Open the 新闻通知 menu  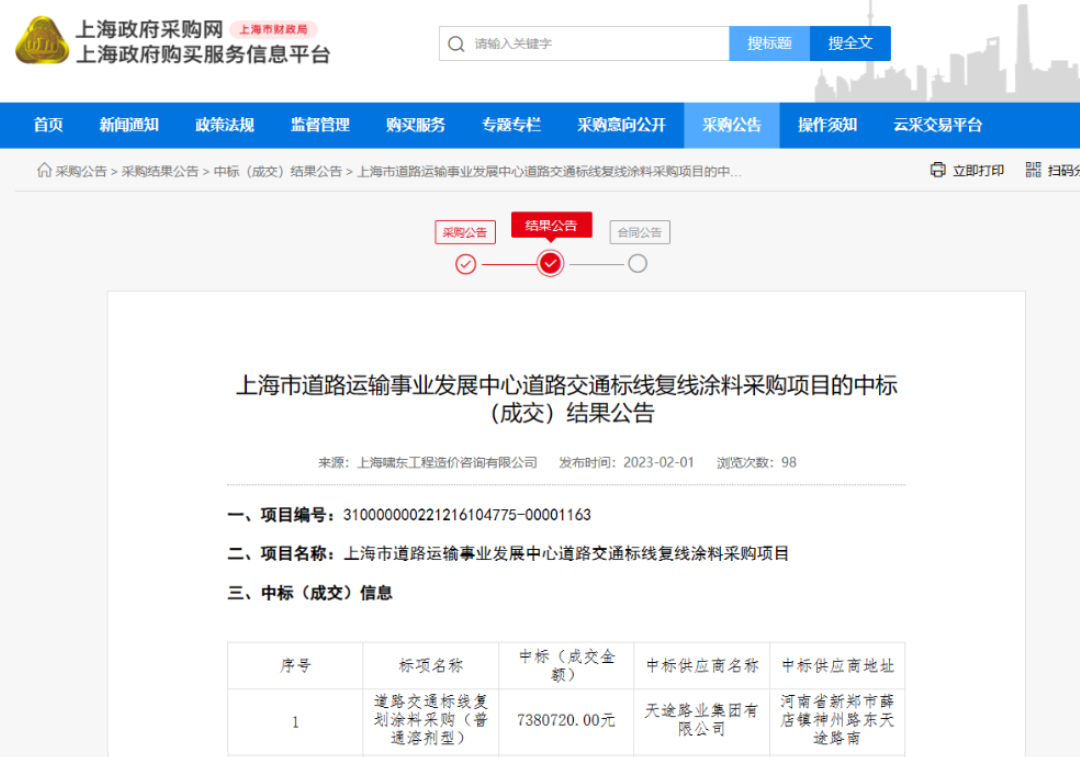(129, 124)
